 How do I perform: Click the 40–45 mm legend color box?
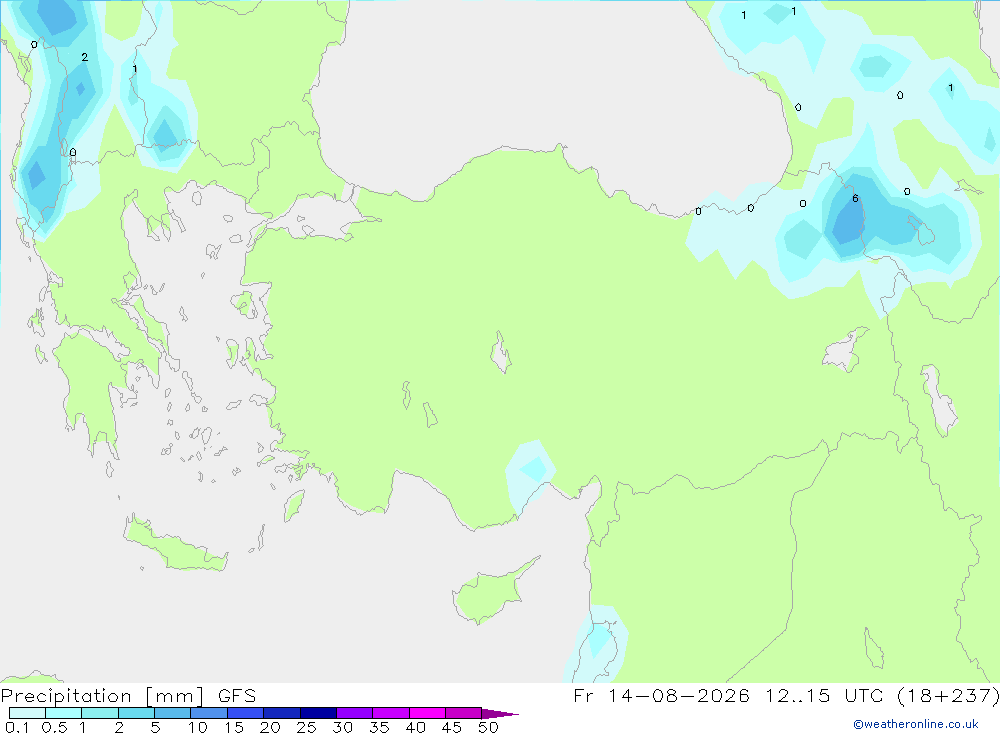[427, 713]
